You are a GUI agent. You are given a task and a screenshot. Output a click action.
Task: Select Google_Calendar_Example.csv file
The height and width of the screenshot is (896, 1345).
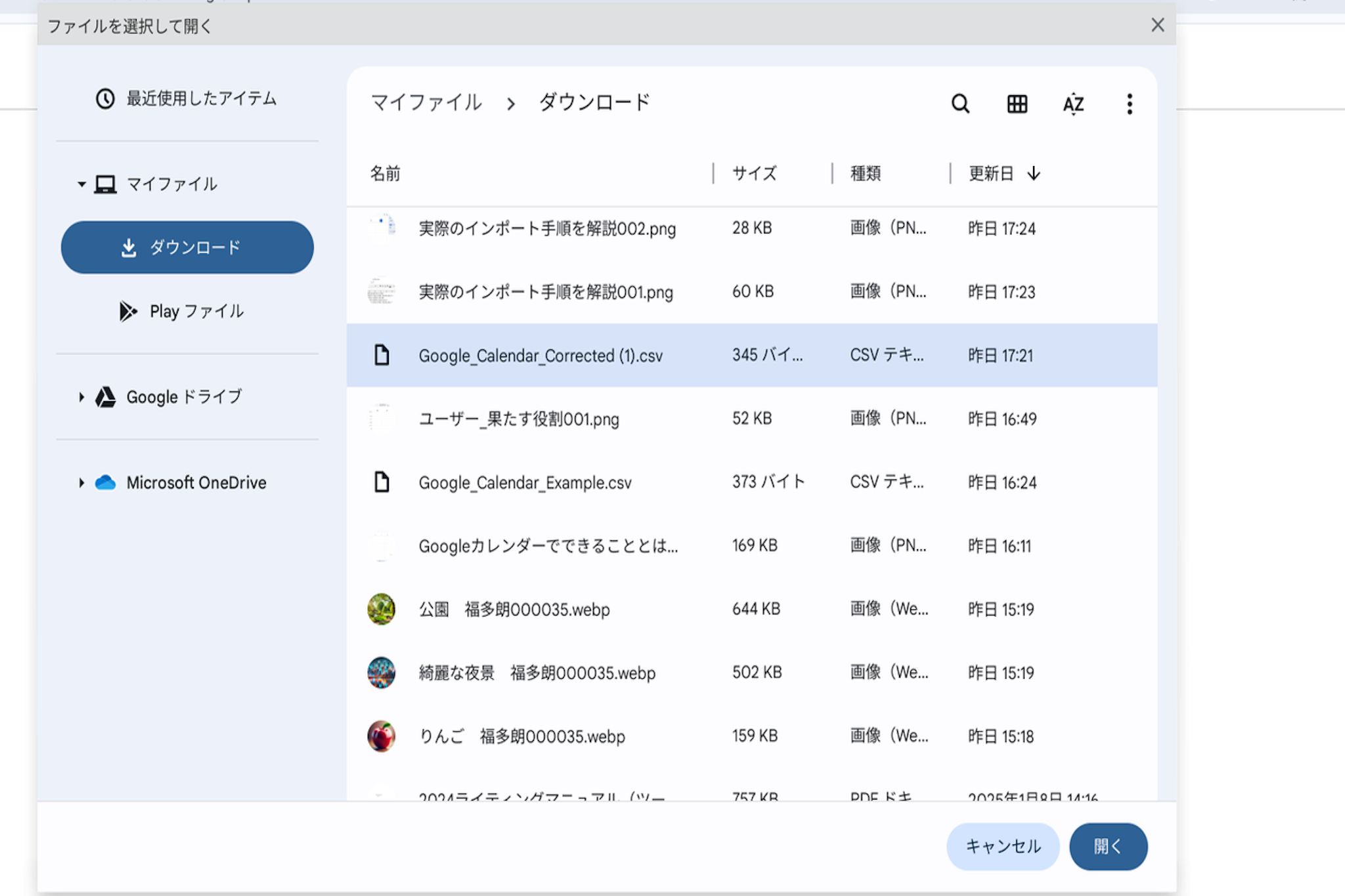coord(525,483)
